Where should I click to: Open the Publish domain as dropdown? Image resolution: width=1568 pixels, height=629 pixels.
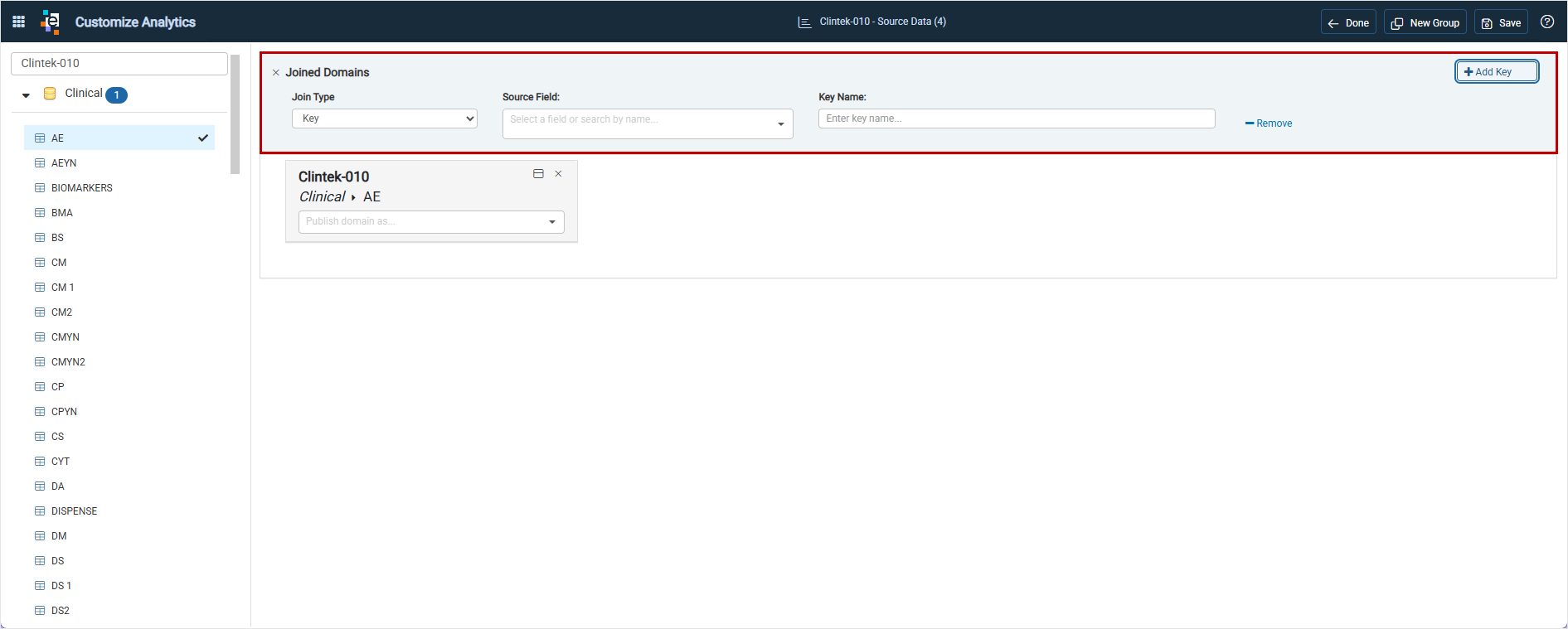pyautogui.click(x=431, y=221)
